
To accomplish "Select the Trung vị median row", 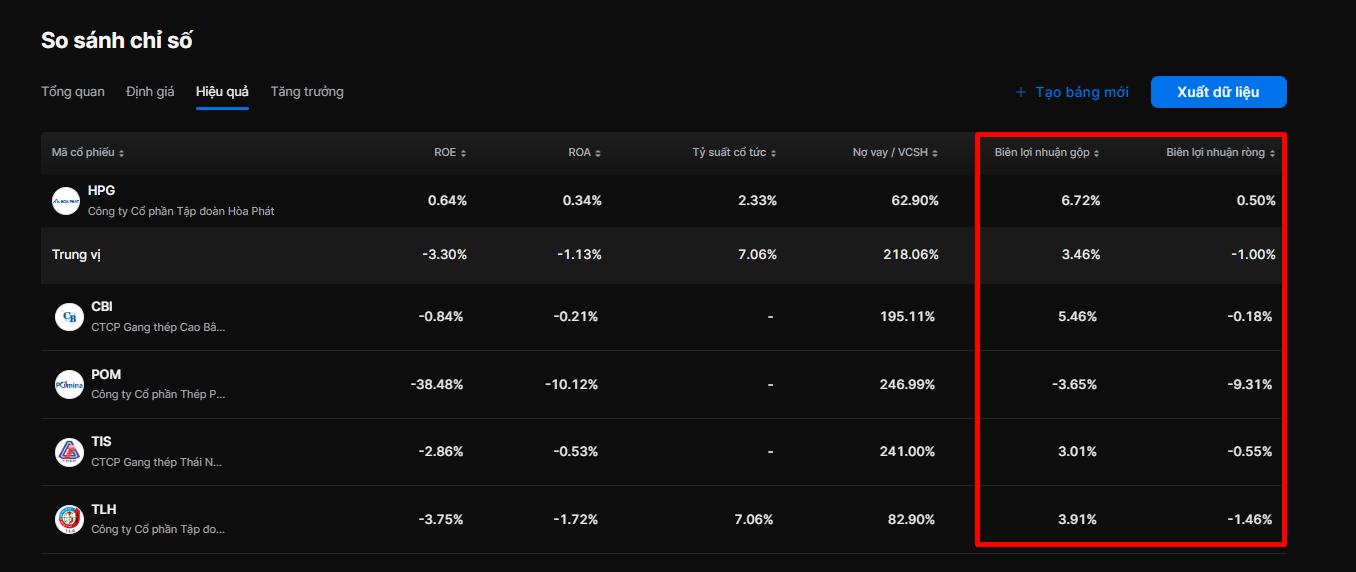I will click(664, 255).
